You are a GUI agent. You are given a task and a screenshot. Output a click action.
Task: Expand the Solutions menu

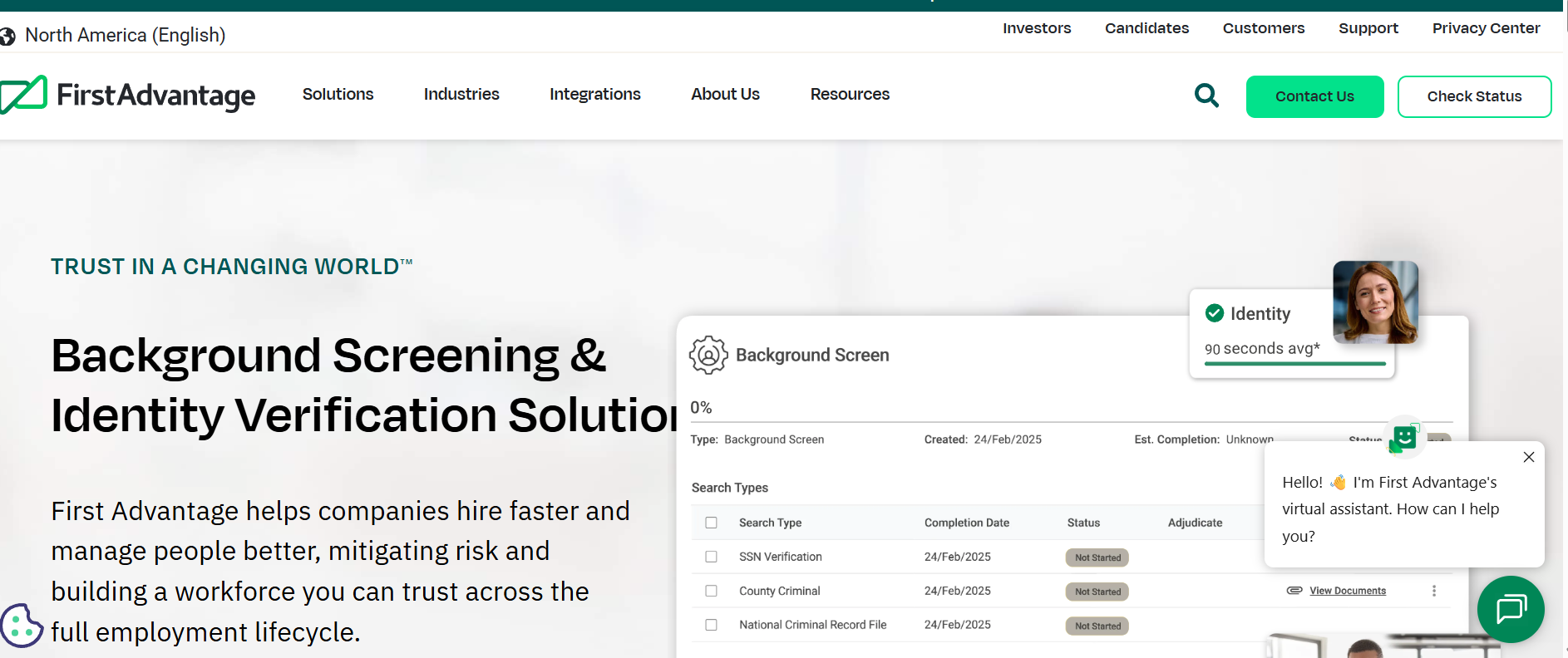click(x=338, y=95)
